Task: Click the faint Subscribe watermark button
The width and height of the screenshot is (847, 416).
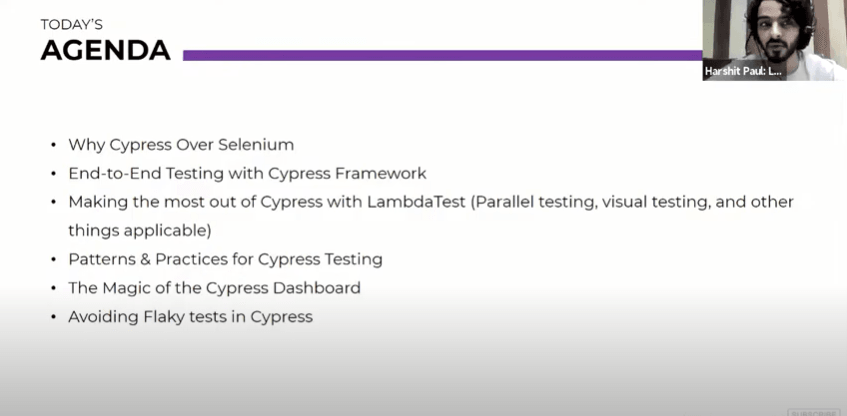Action: [x=812, y=411]
